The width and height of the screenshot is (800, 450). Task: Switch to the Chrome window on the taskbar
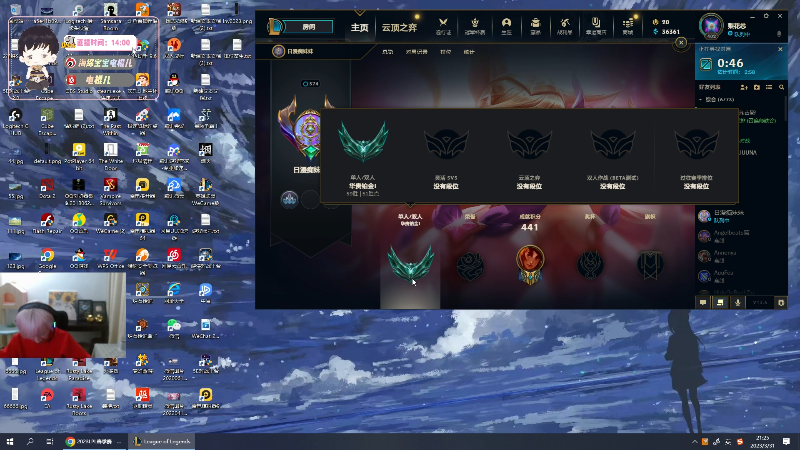(x=94, y=441)
